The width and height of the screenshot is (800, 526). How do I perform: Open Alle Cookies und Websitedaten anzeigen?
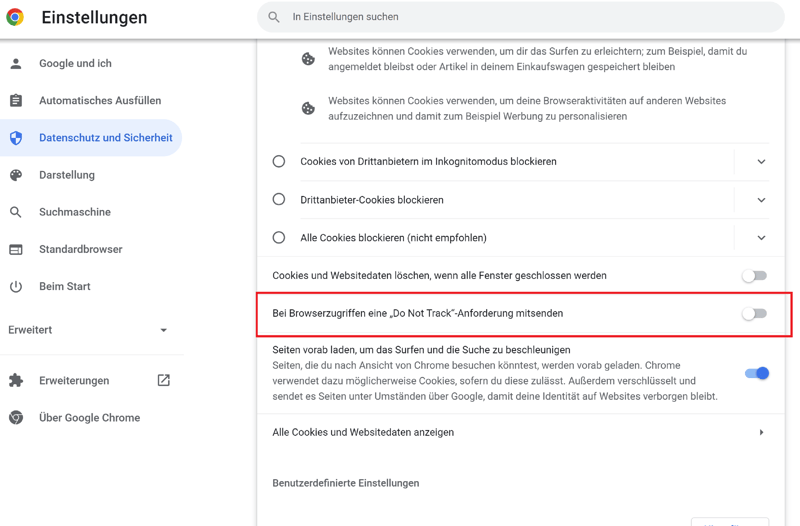pyautogui.click(x=517, y=433)
